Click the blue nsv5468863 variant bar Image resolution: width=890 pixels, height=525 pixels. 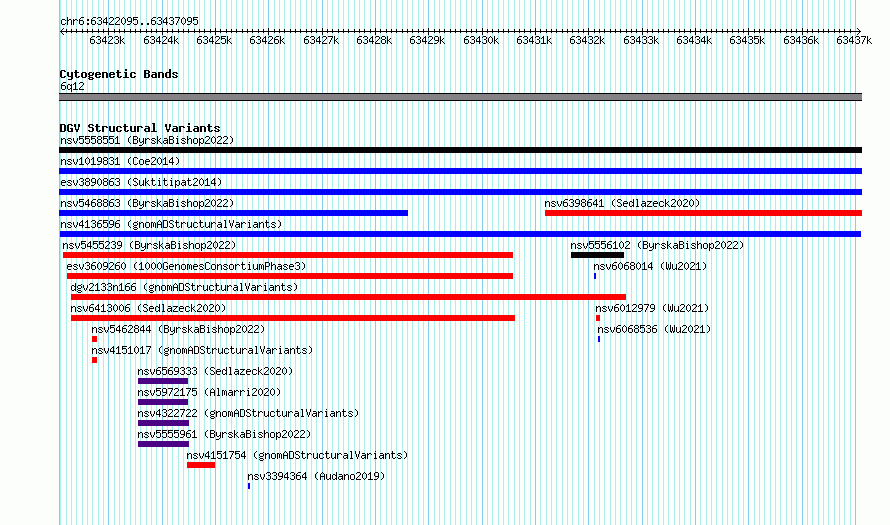pos(233,213)
